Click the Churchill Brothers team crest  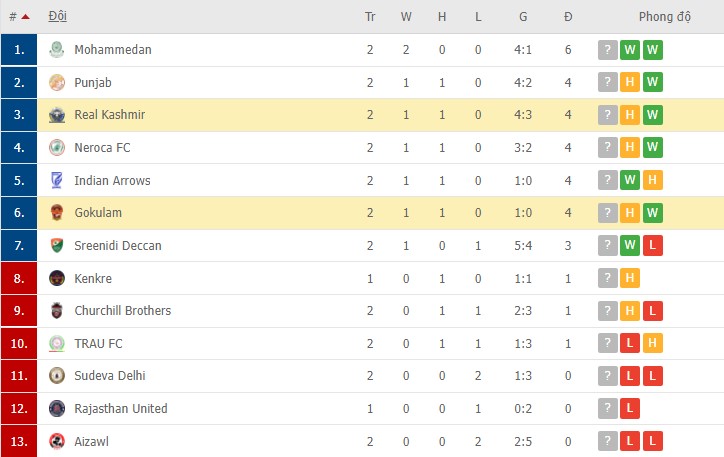pyautogui.click(x=57, y=311)
